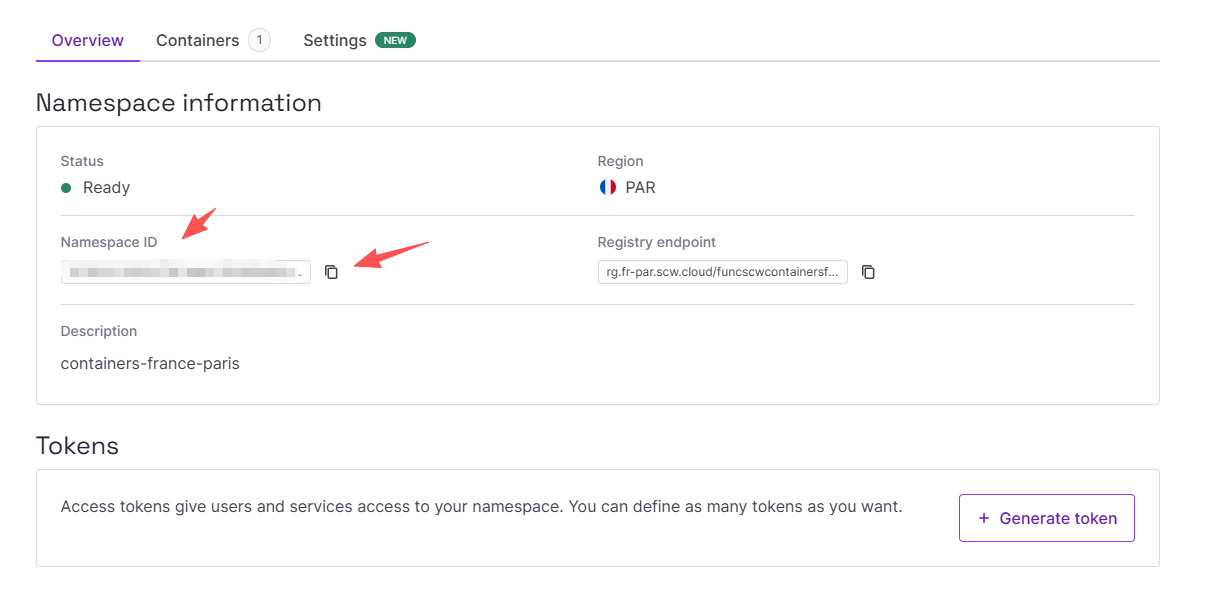
Task: Click the French flag region icon
Action: click(x=607, y=187)
